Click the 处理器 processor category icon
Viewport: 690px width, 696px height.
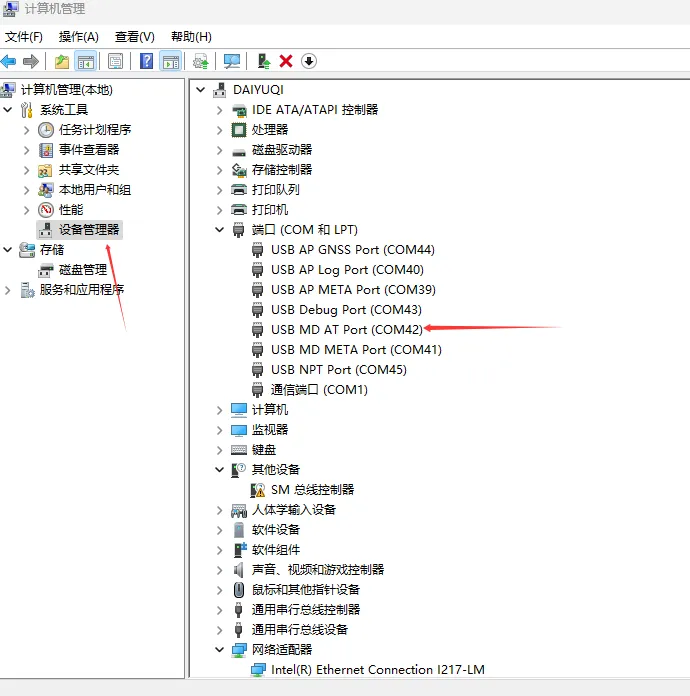(x=239, y=130)
